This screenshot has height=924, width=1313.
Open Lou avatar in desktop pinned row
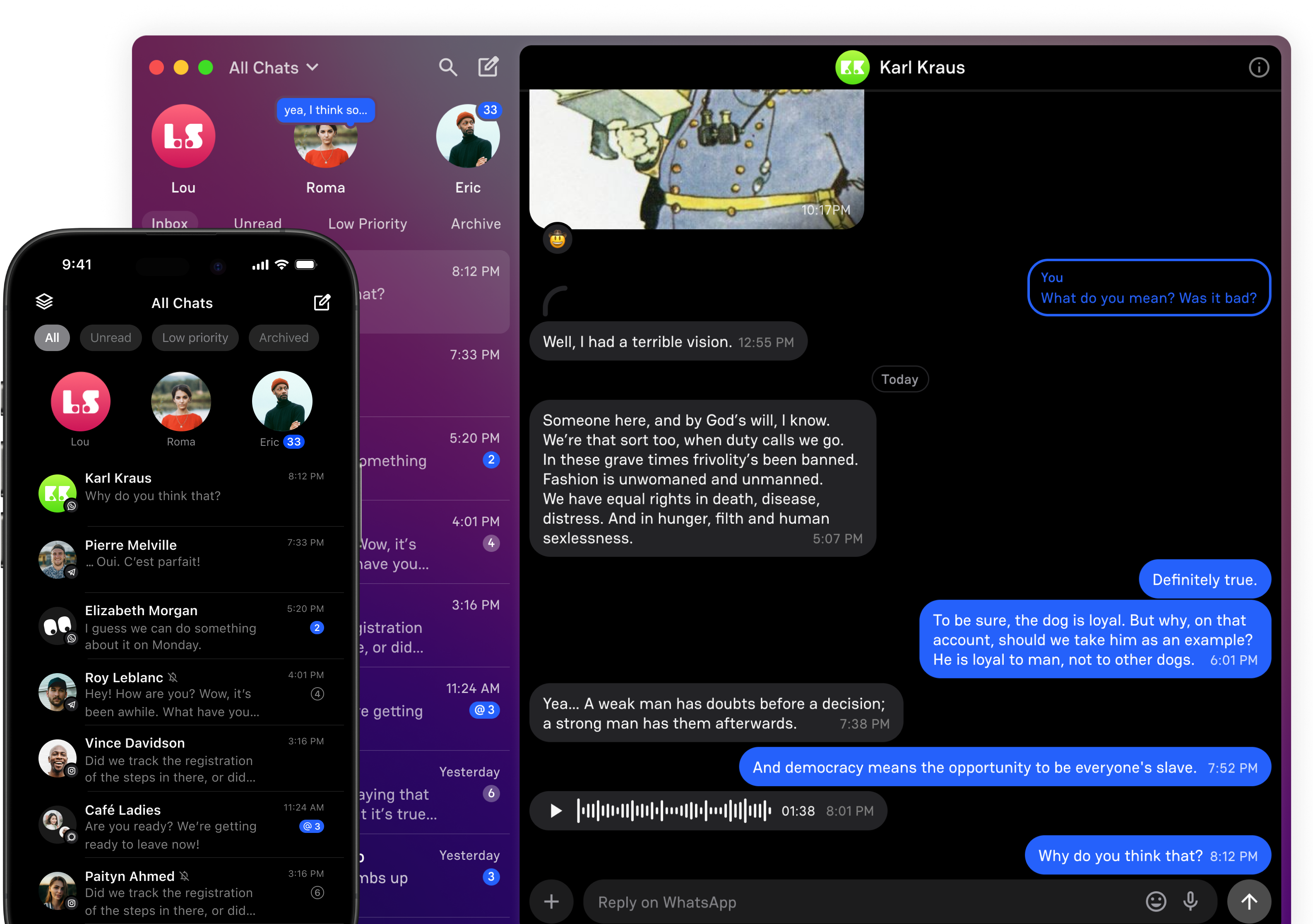(x=183, y=136)
